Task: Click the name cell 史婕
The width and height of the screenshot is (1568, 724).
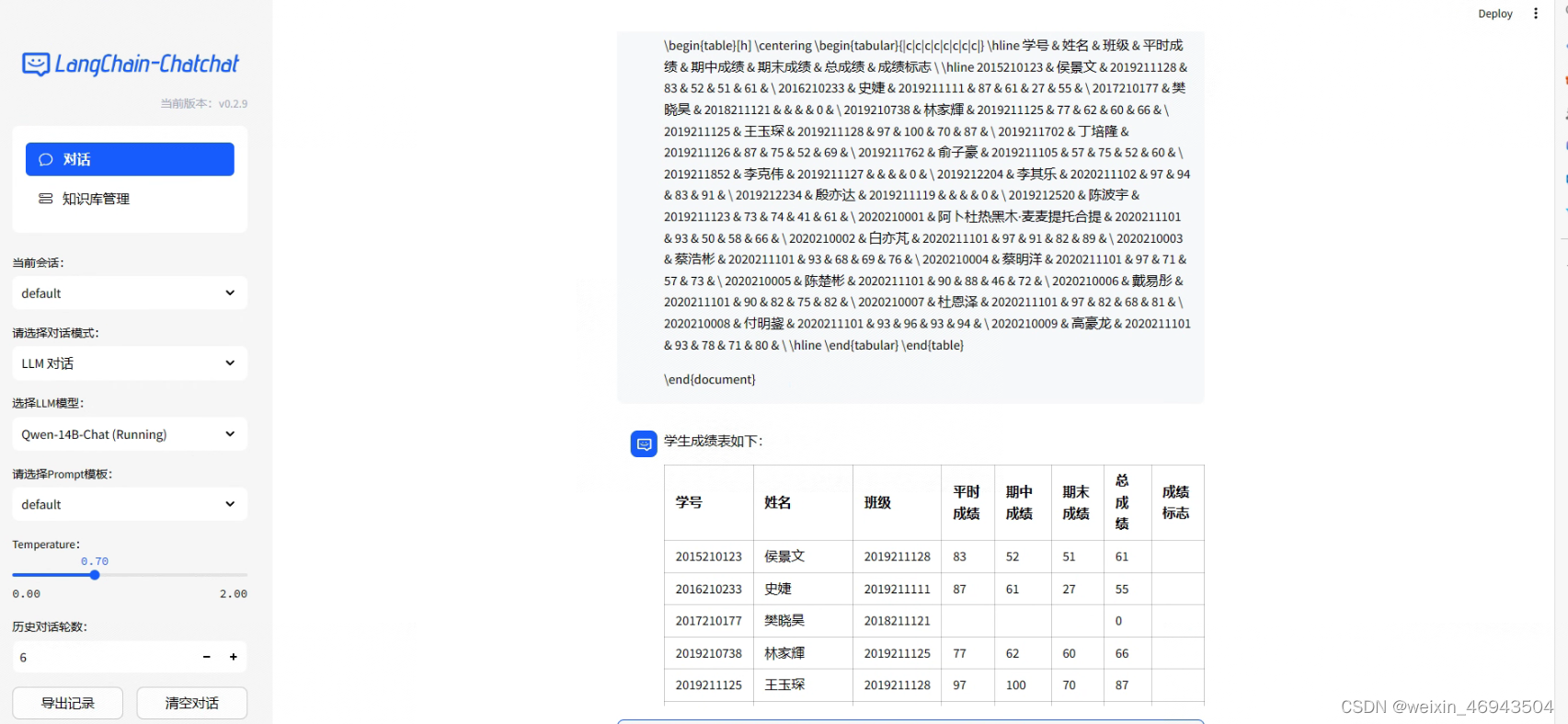Action: tap(804, 589)
